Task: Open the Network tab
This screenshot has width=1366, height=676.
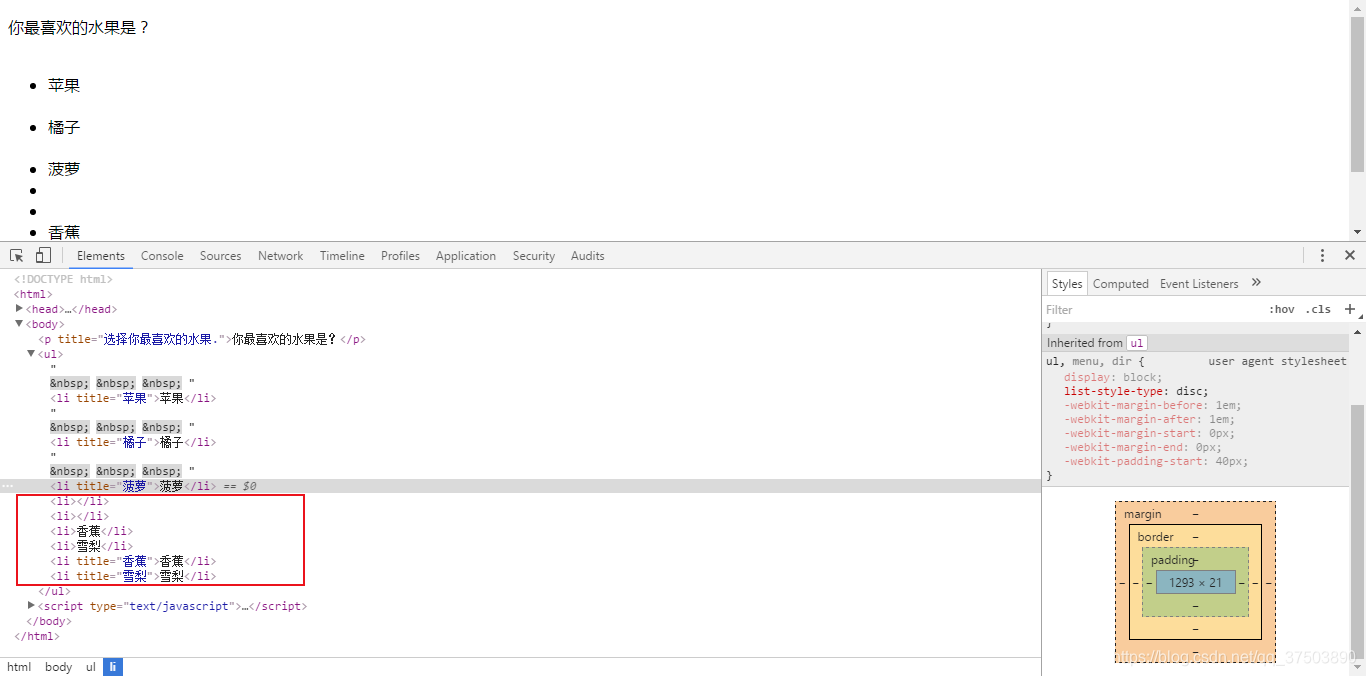Action: (x=280, y=256)
